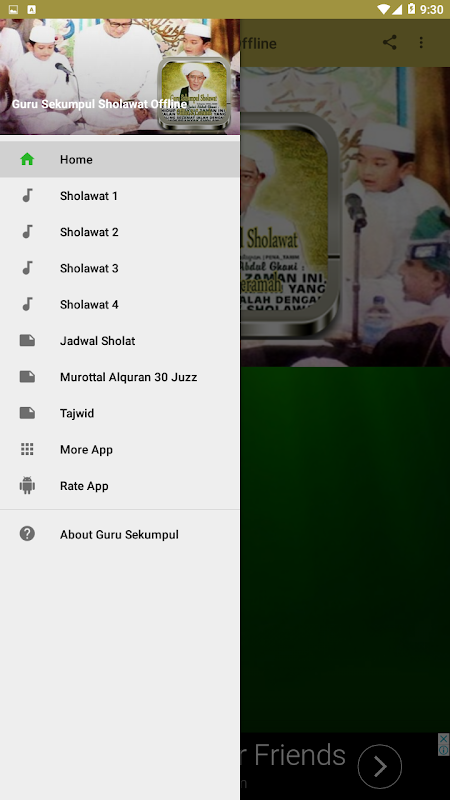
Task: Tap the More App label
Action: click(x=86, y=449)
